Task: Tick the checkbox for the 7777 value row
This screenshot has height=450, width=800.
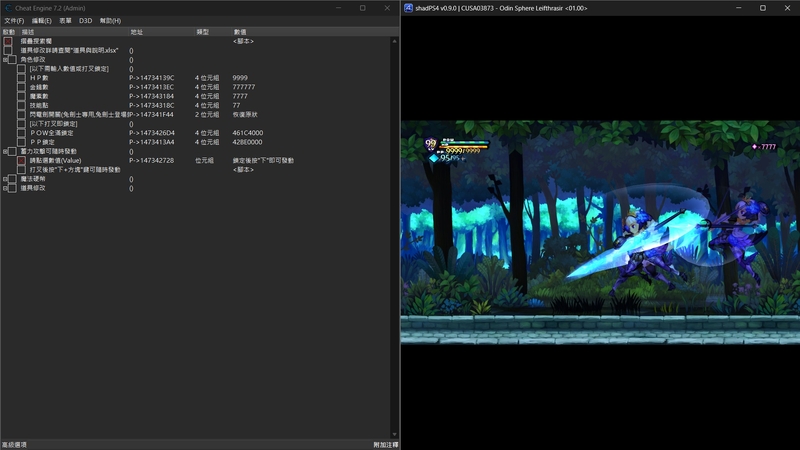Action: click(21, 96)
